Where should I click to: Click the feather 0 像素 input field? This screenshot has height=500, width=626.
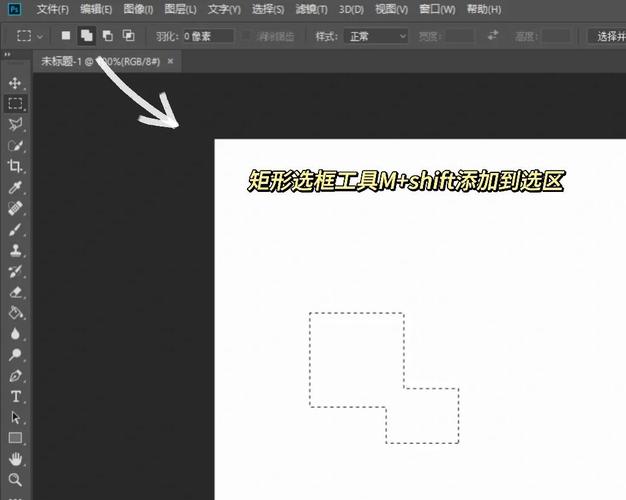pos(207,36)
